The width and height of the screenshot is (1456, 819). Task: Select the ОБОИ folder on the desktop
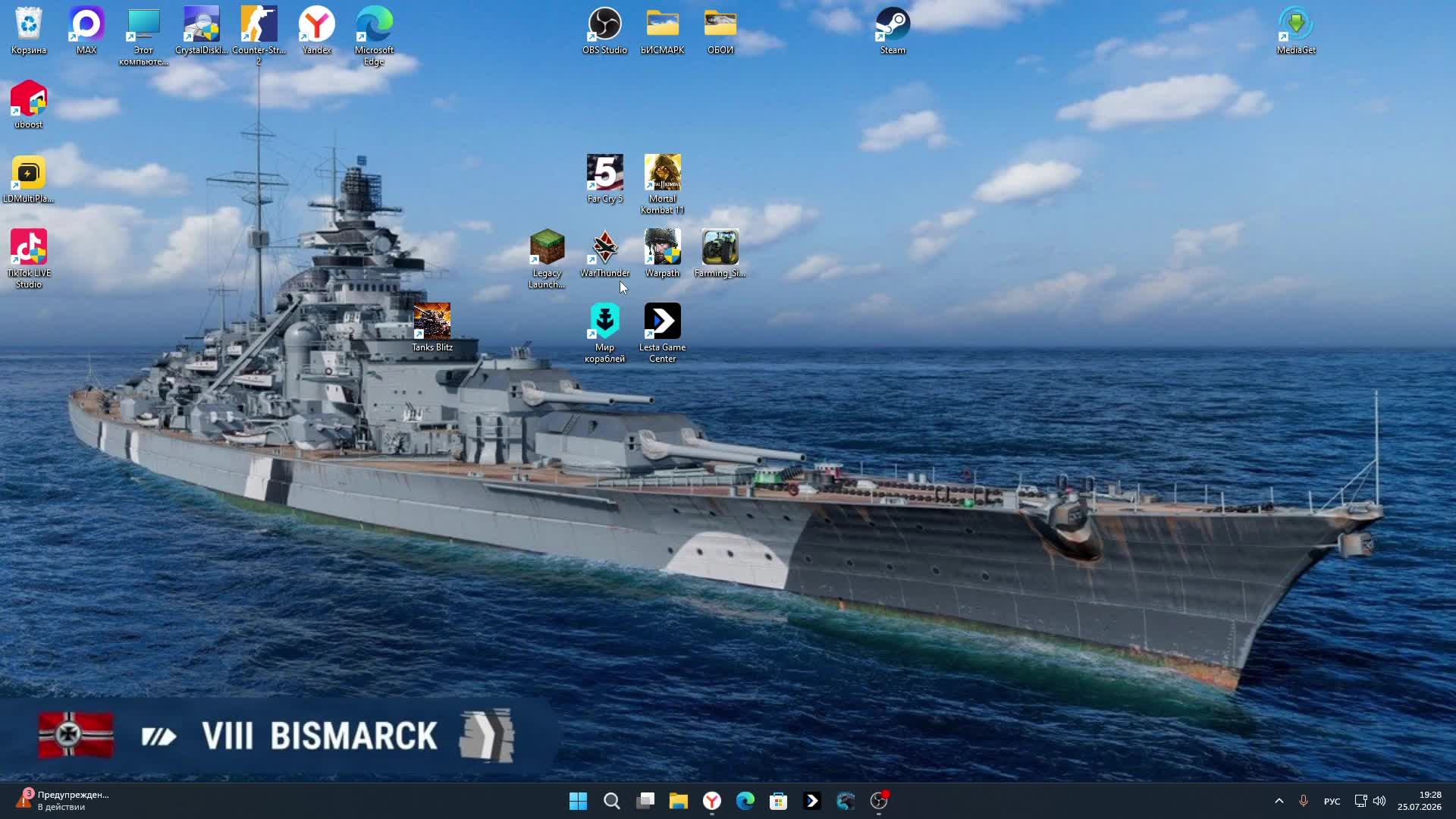720,31
